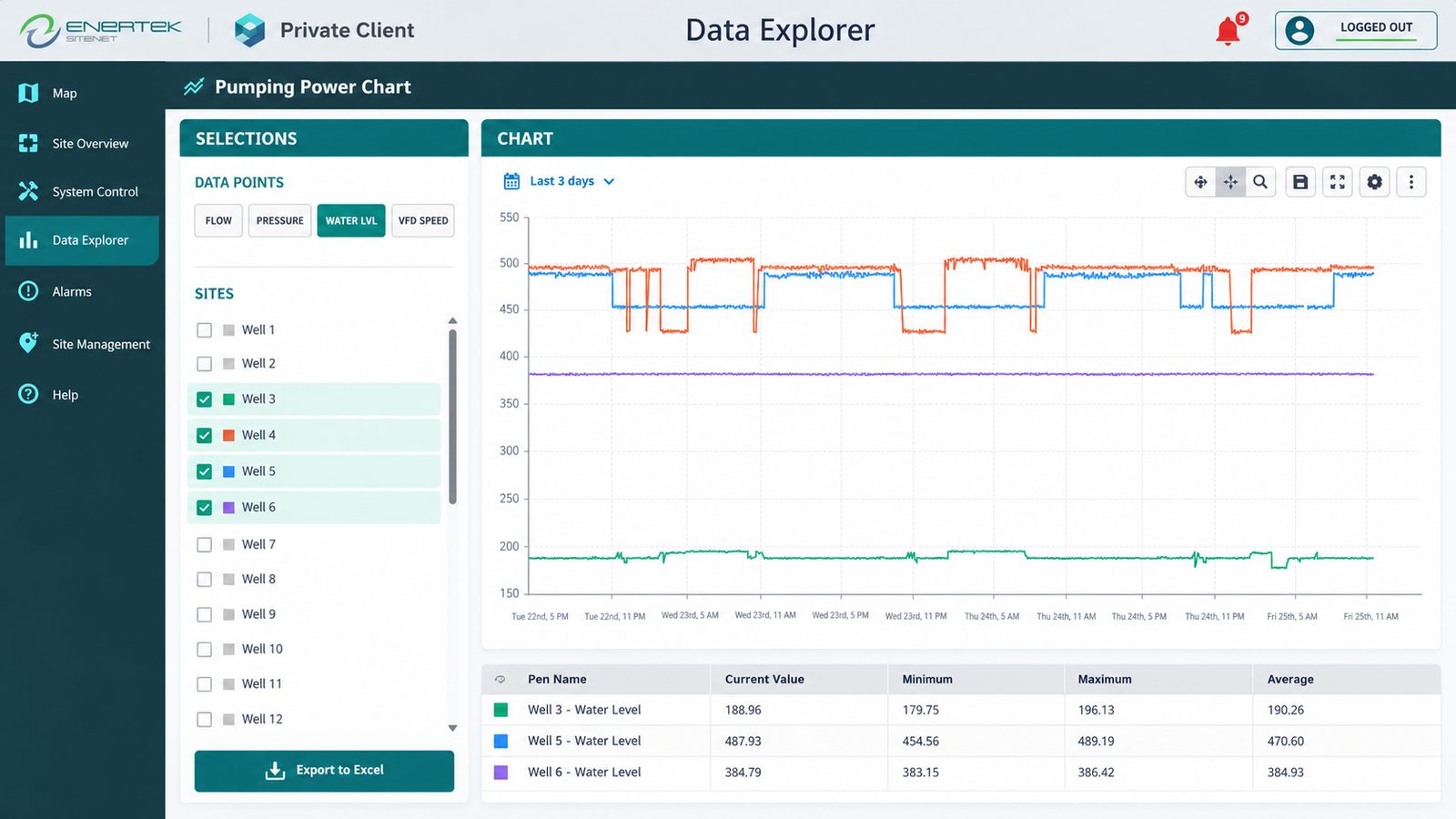Check the Well 2 checkbox
1456x819 pixels.
[204, 364]
